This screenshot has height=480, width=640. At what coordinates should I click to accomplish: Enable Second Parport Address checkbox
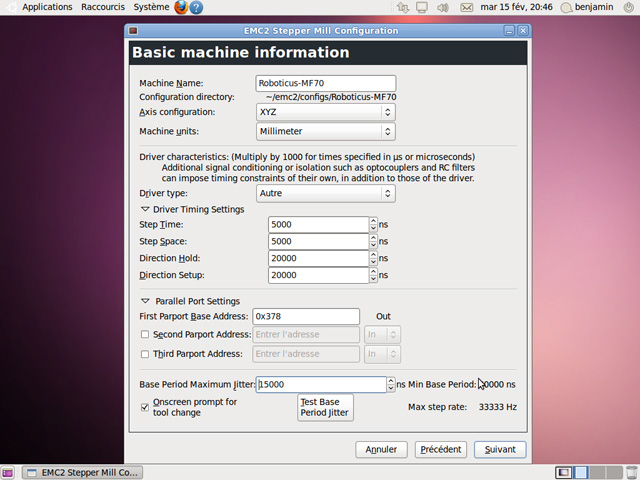tap(145, 334)
